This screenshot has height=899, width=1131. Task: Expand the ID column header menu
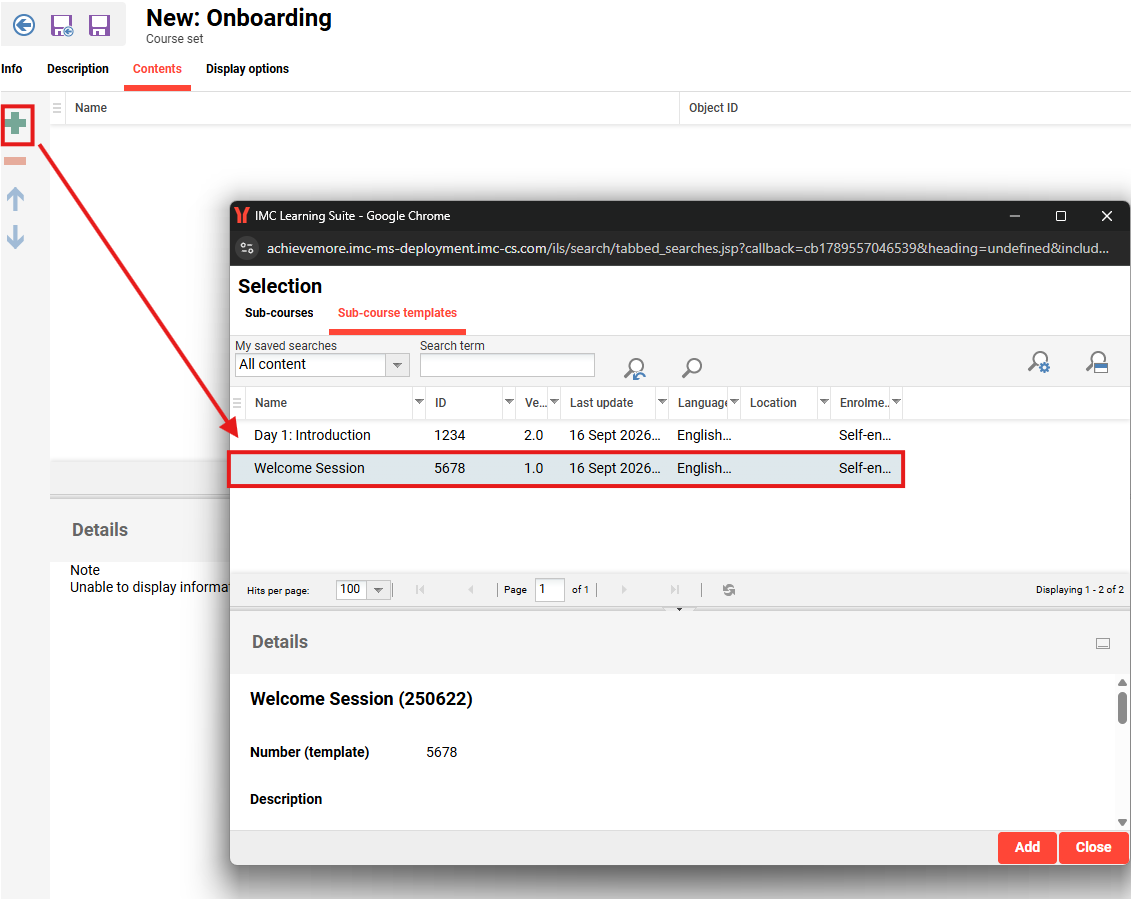[x=509, y=402]
